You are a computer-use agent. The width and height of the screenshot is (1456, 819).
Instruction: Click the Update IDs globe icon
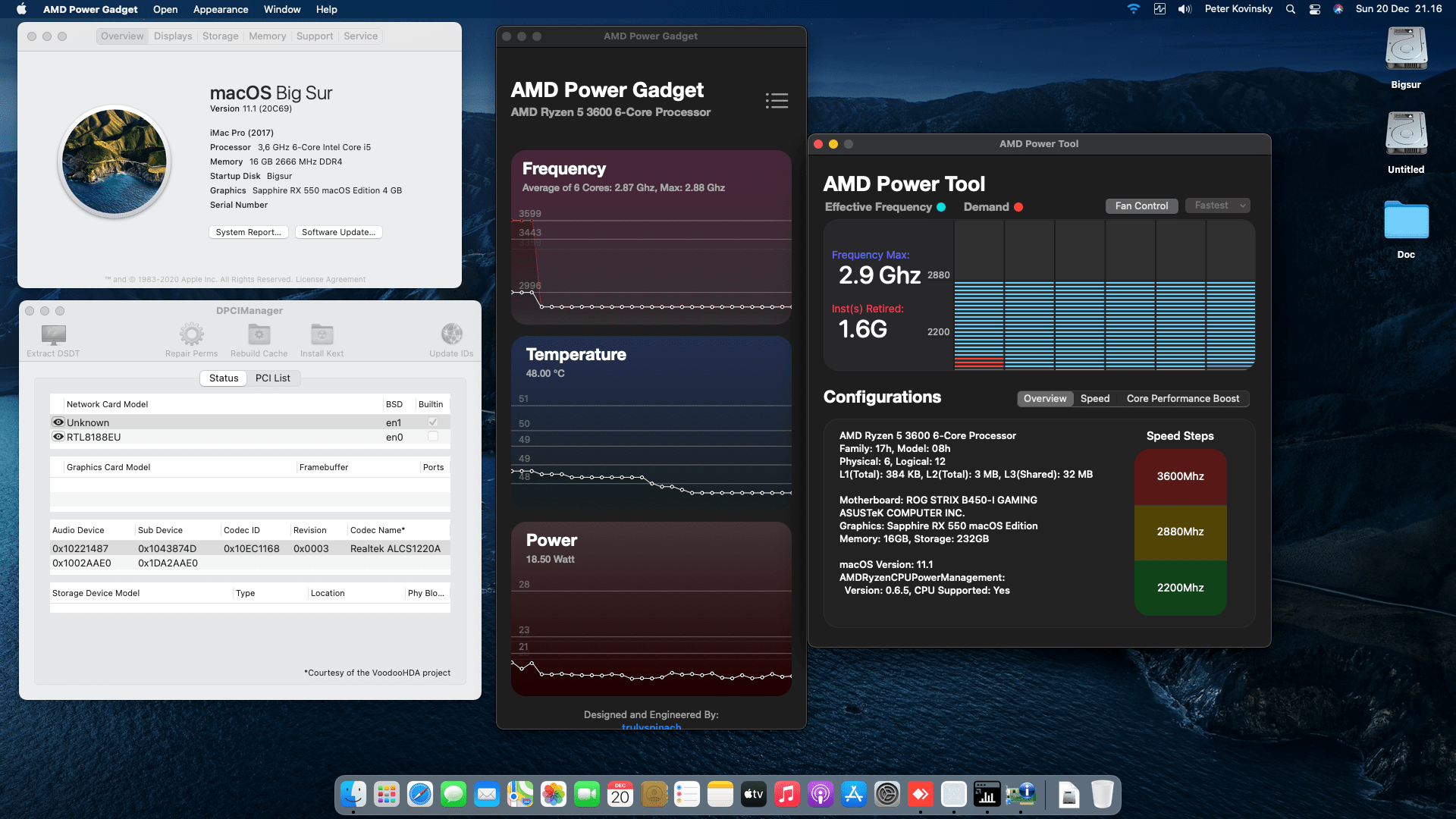click(451, 334)
